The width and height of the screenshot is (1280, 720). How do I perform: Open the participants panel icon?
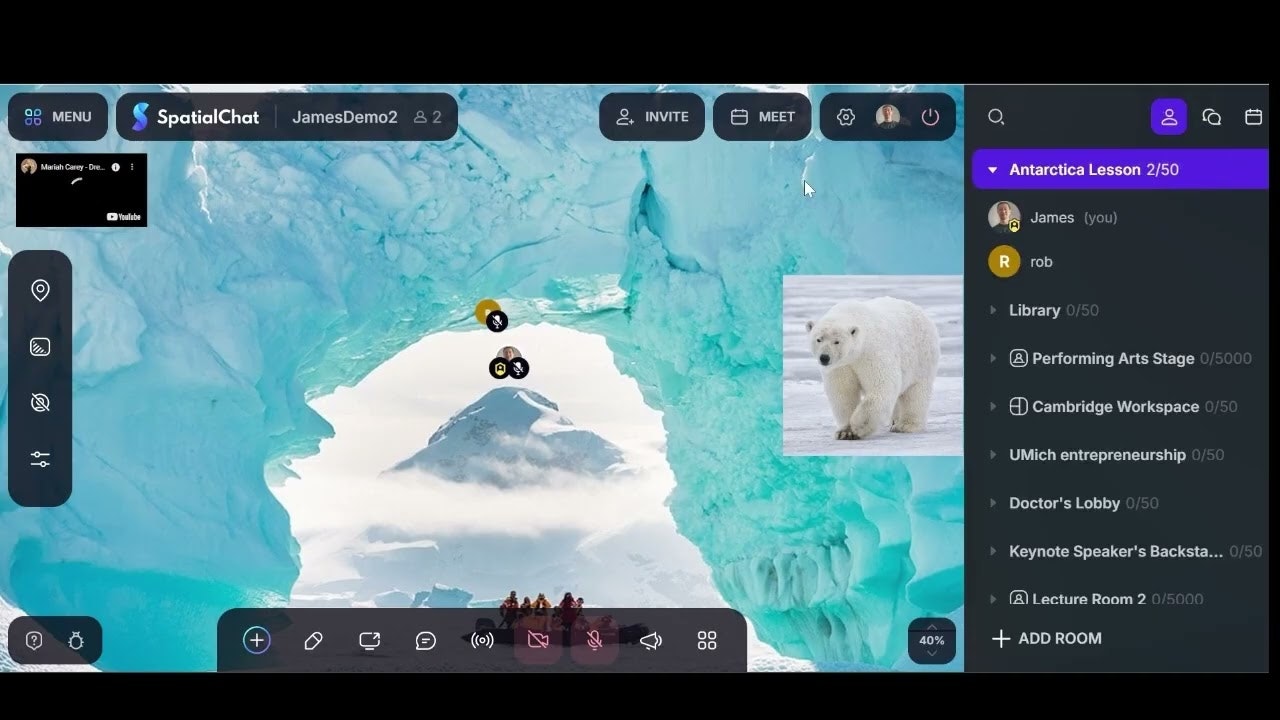(1169, 117)
